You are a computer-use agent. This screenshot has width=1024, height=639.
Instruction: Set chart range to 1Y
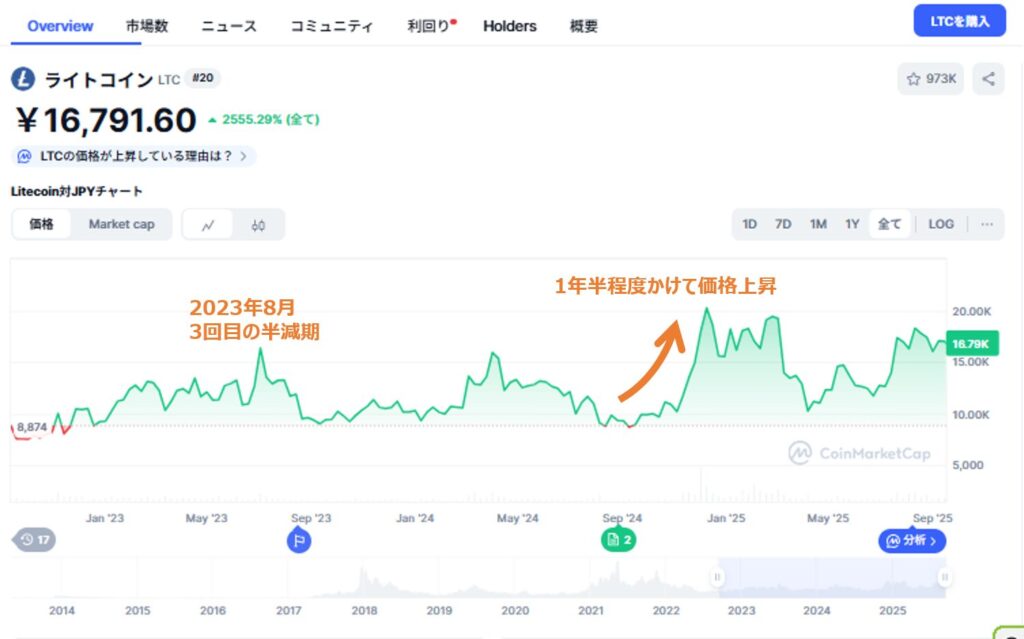pos(852,224)
